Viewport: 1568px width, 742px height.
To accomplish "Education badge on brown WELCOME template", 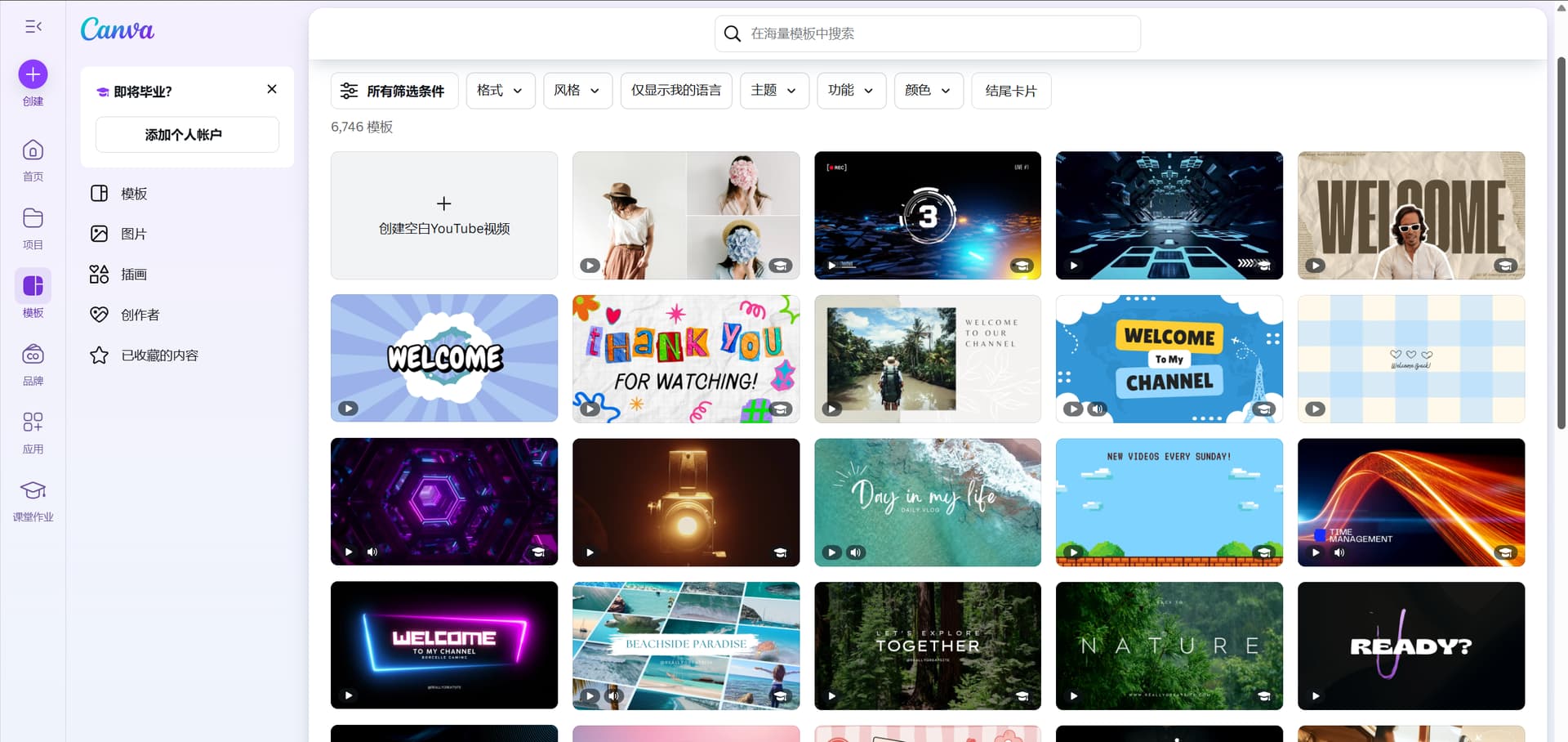I will tap(1505, 266).
